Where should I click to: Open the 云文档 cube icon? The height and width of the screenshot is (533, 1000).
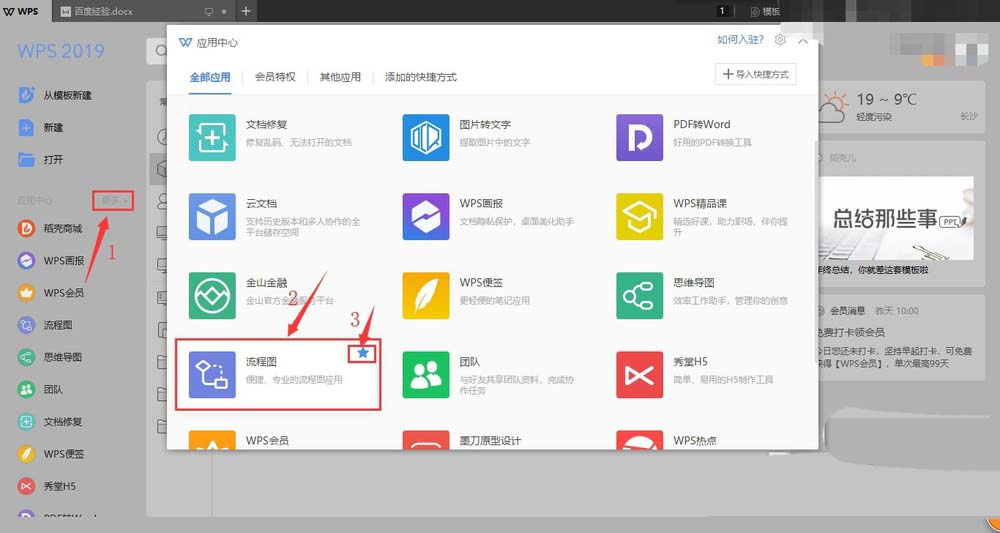pos(212,217)
